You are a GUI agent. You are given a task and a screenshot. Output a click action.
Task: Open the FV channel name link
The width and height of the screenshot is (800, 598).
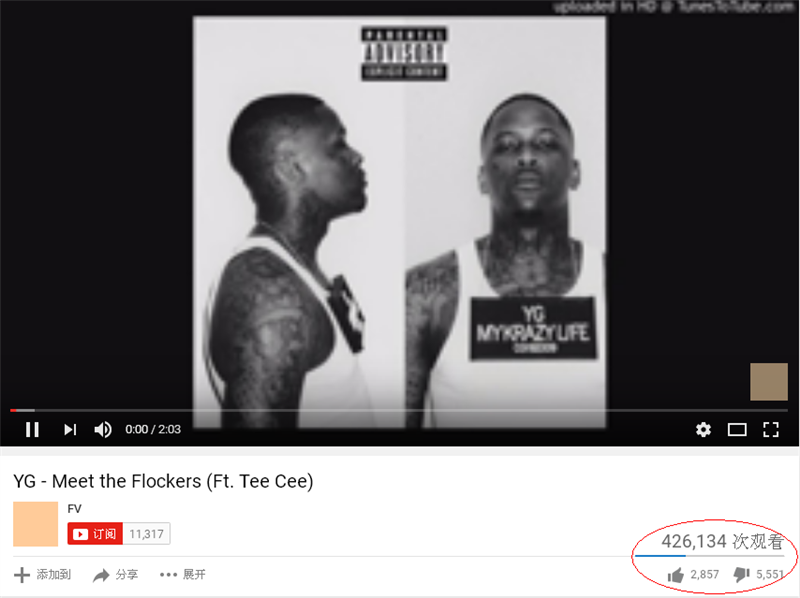click(74, 509)
